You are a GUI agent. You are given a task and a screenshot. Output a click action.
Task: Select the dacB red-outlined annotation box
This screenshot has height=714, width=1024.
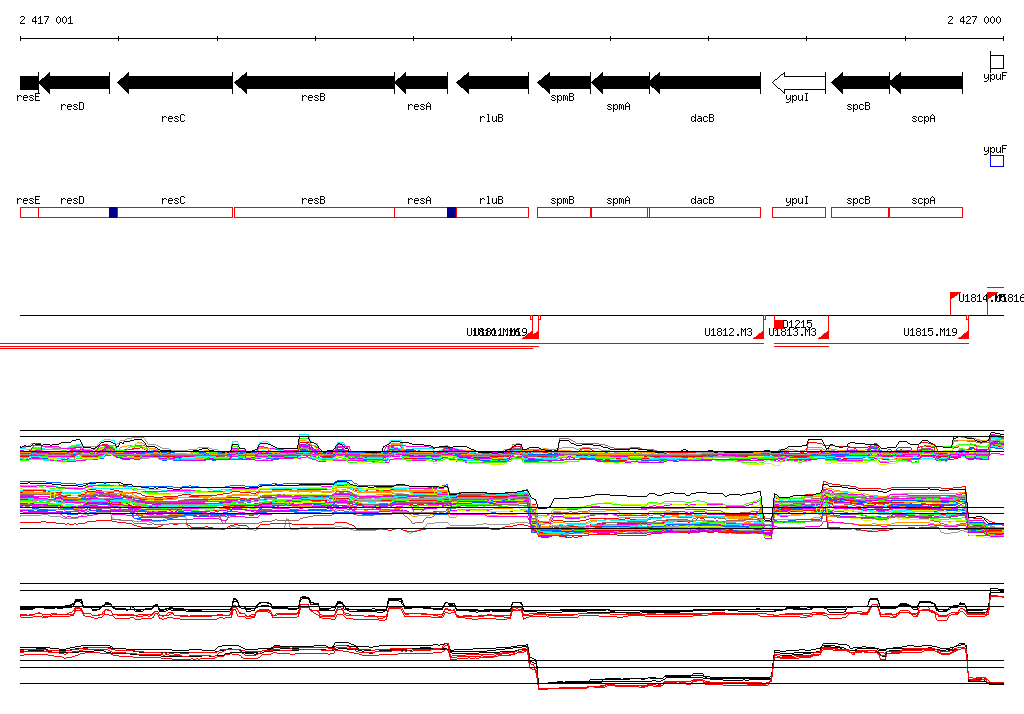pyautogui.click(x=704, y=212)
